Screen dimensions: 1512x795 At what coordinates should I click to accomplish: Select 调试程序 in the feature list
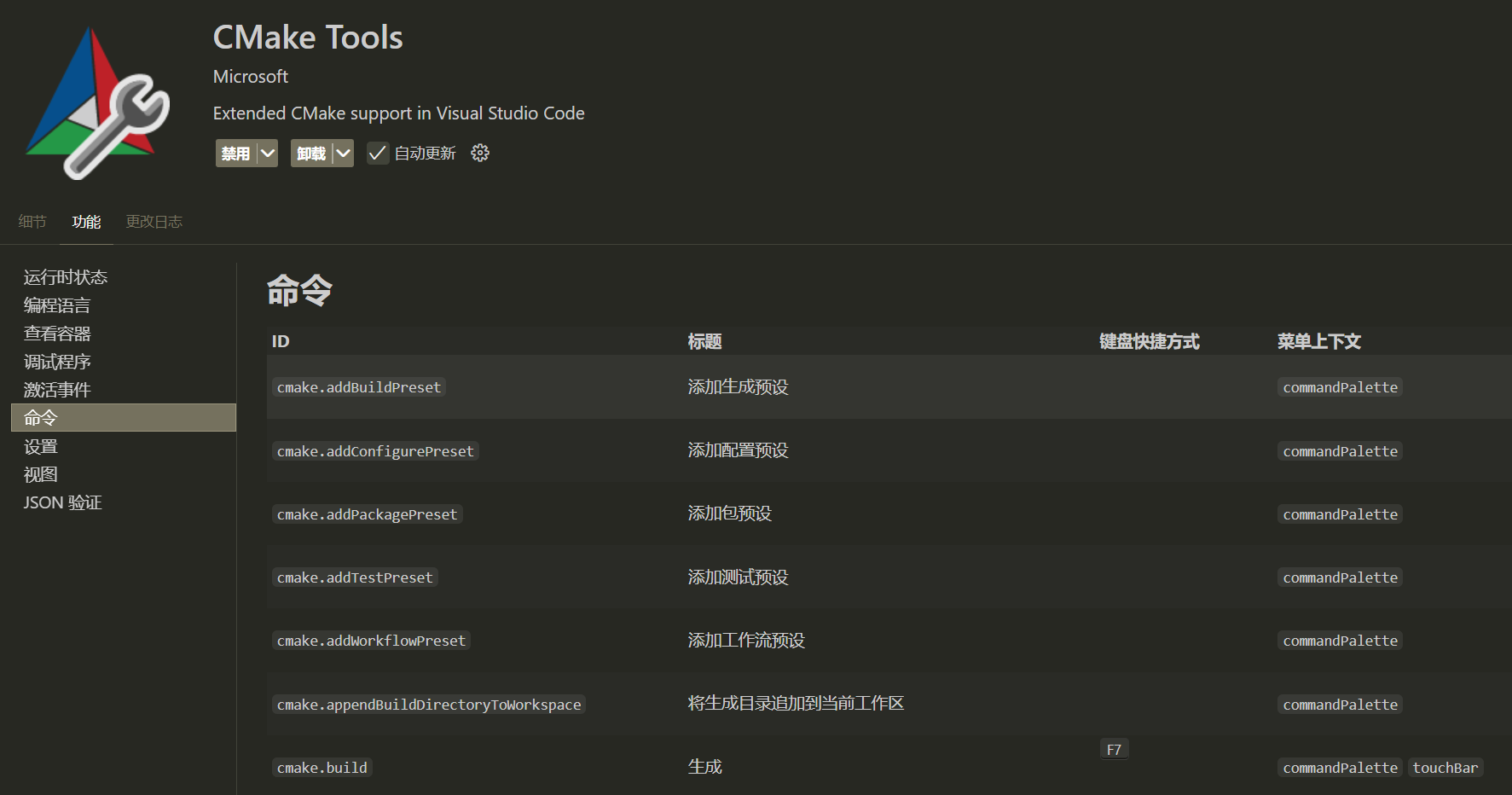pyautogui.click(x=57, y=362)
